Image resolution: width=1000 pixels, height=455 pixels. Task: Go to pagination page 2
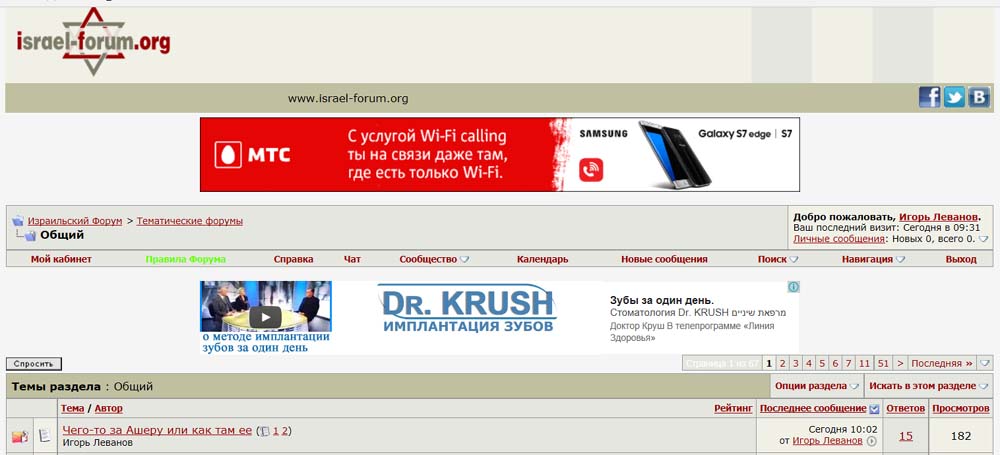click(783, 363)
